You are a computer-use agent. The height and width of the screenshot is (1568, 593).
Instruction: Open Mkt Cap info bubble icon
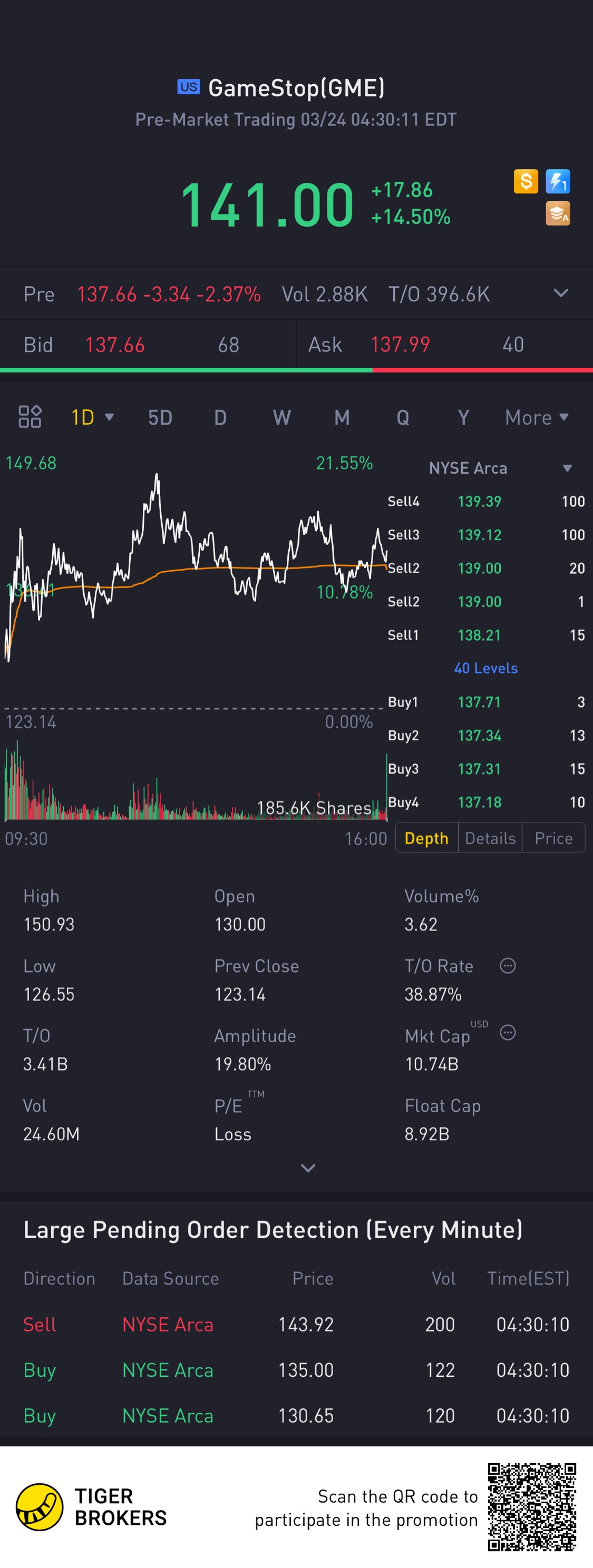[508, 1032]
